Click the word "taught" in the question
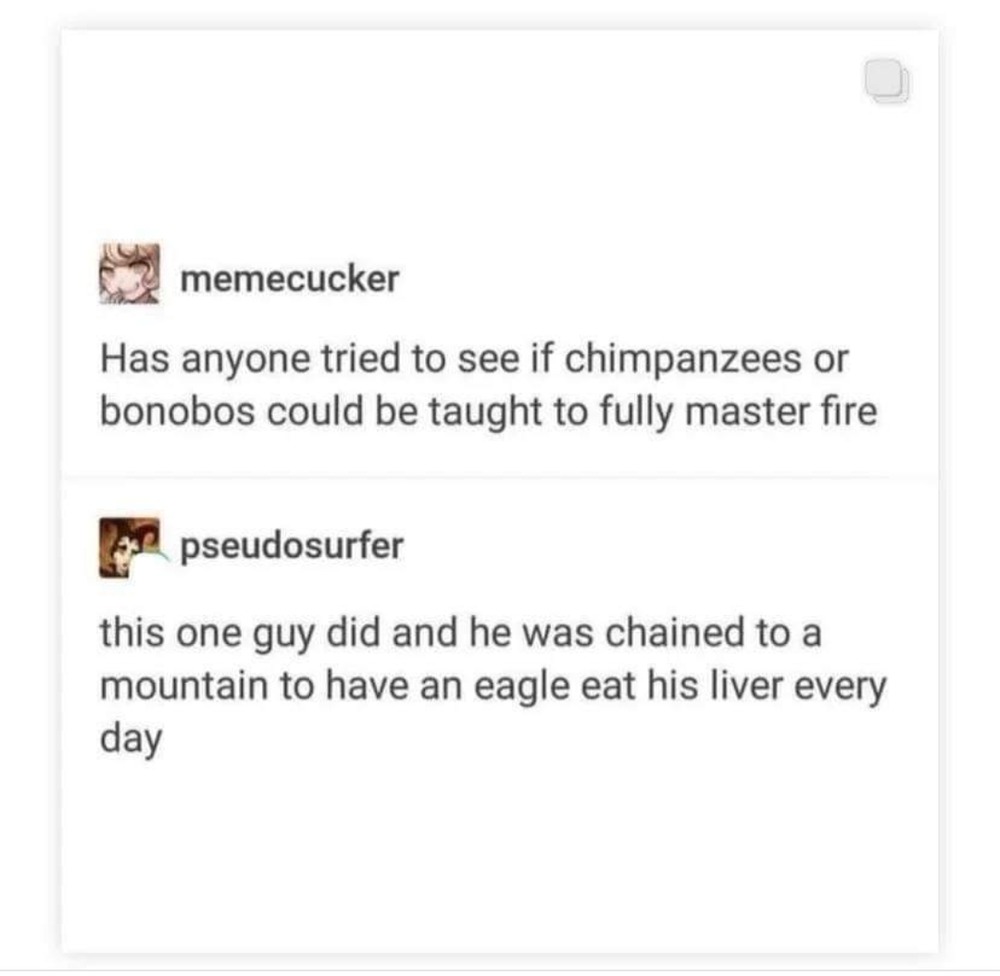The image size is (1000, 976). (x=485, y=413)
